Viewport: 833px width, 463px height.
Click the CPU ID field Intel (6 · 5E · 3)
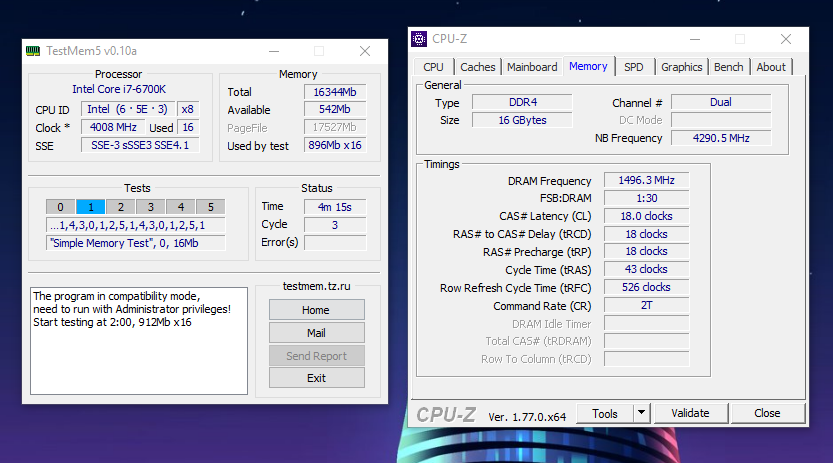tap(128, 109)
